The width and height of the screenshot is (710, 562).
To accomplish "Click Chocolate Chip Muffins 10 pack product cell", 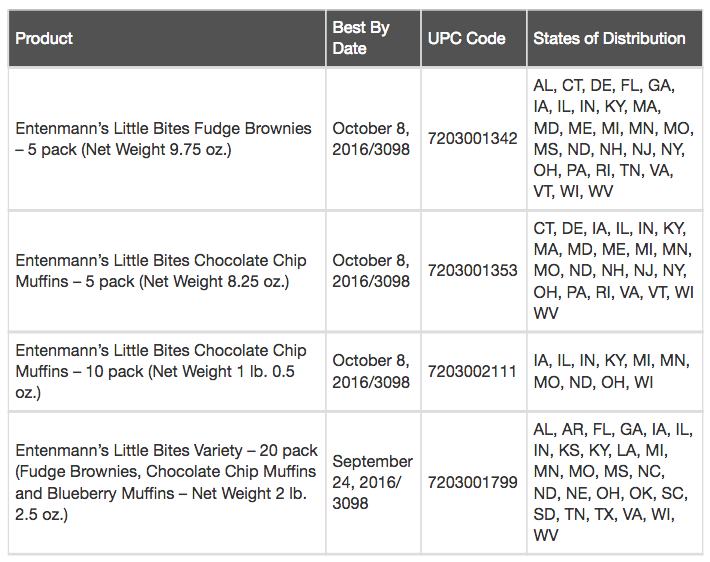I will (167, 372).
